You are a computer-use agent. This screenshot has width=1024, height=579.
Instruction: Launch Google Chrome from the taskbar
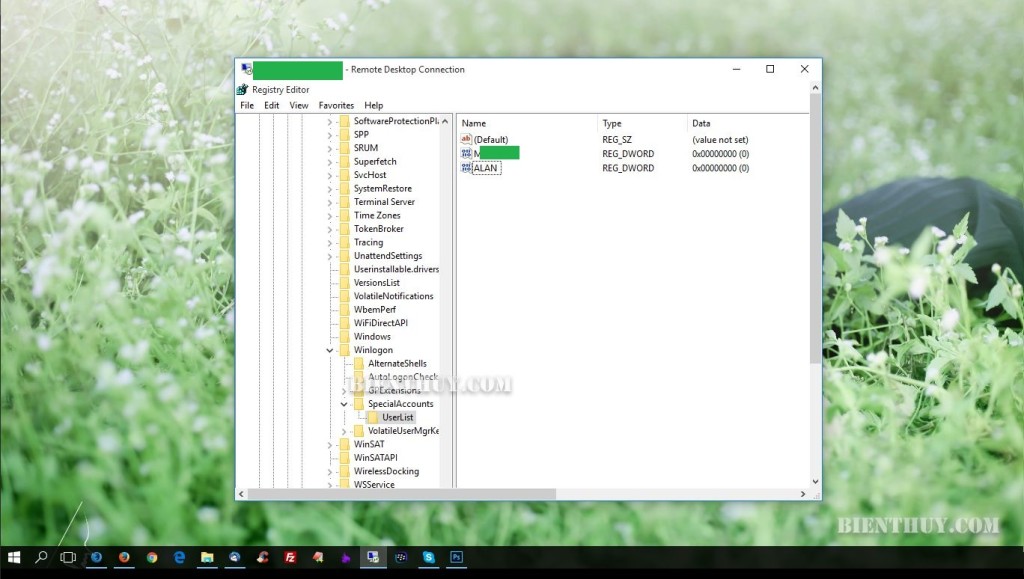pyautogui.click(x=152, y=557)
